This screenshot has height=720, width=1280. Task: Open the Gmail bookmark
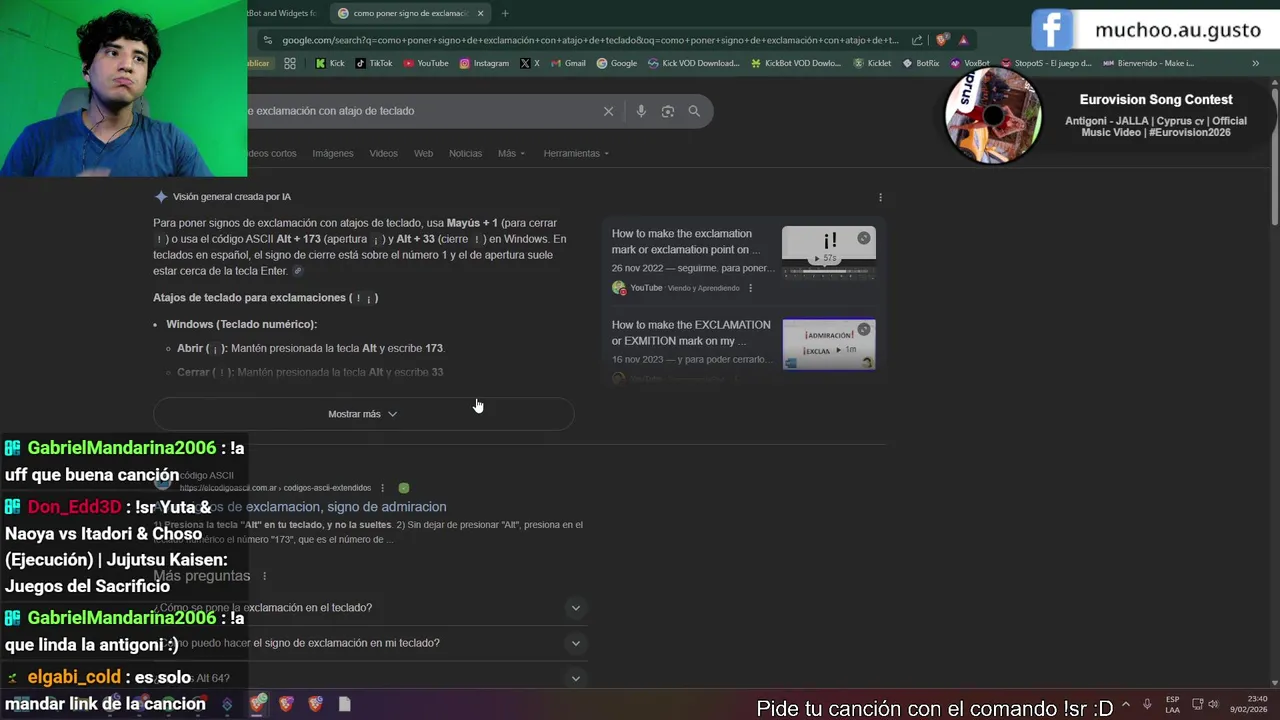tap(568, 63)
